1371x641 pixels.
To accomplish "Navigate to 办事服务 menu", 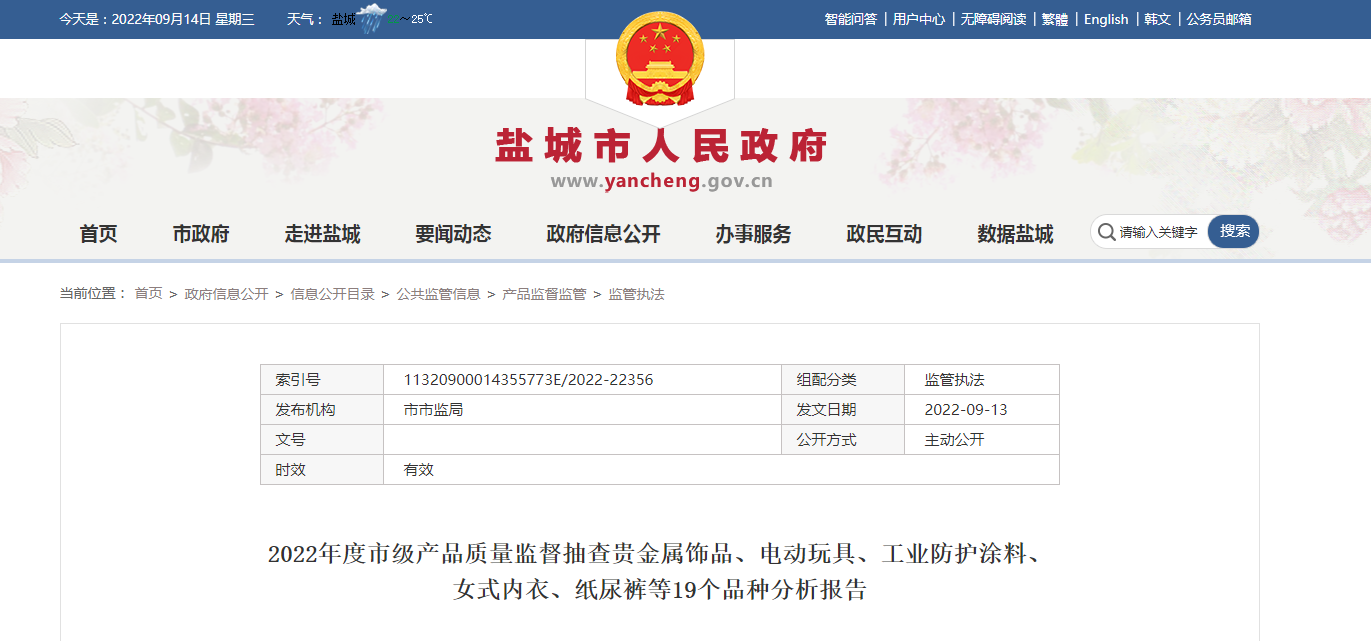I will tap(753, 234).
